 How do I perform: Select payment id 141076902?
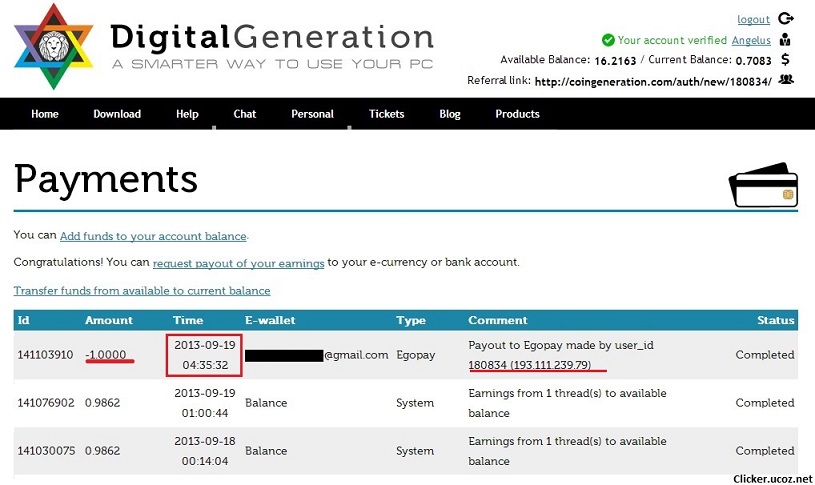pos(46,403)
